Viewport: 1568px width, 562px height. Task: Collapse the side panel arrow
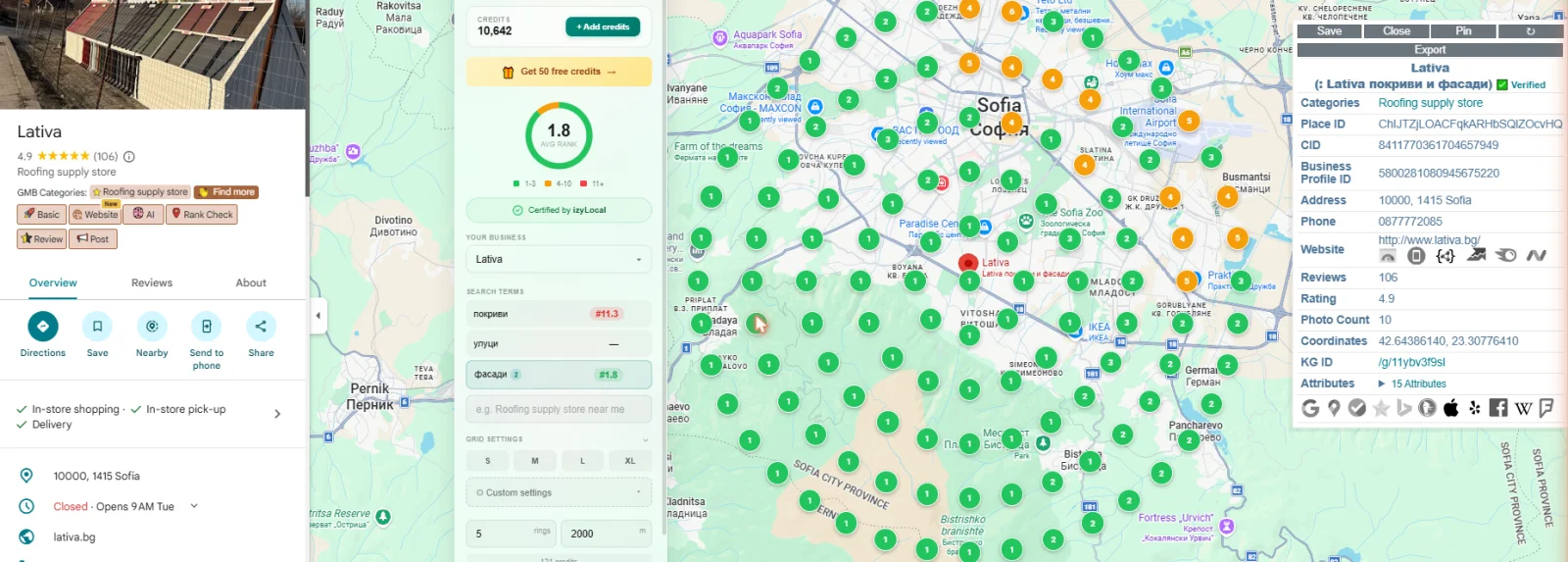point(318,316)
